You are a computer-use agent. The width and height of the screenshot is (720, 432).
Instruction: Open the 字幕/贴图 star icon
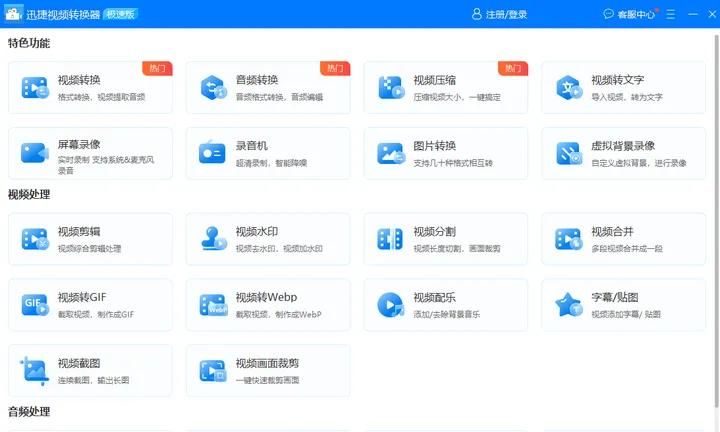(568, 304)
